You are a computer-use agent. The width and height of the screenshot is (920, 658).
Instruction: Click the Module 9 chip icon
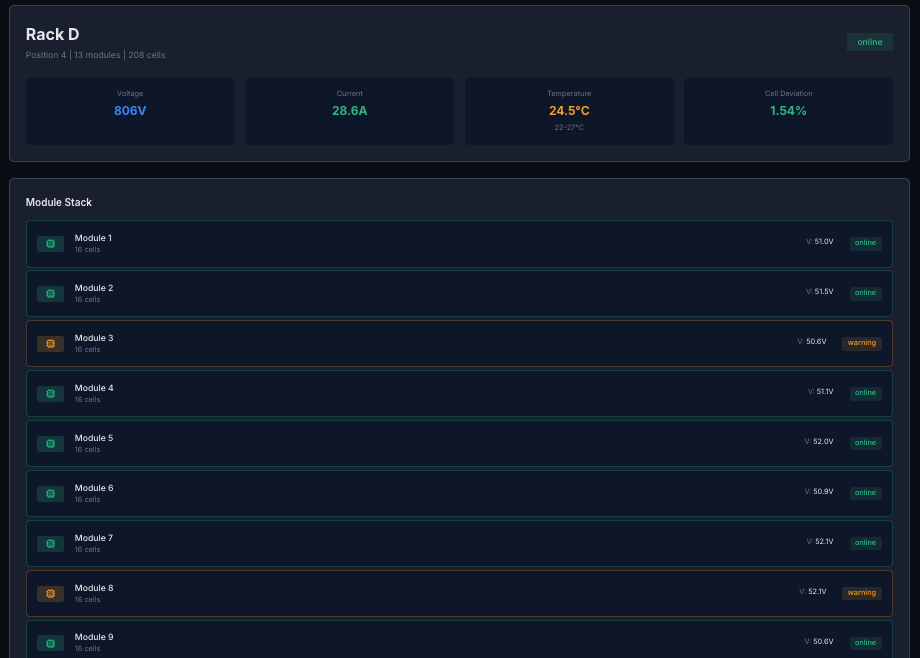[50, 642]
